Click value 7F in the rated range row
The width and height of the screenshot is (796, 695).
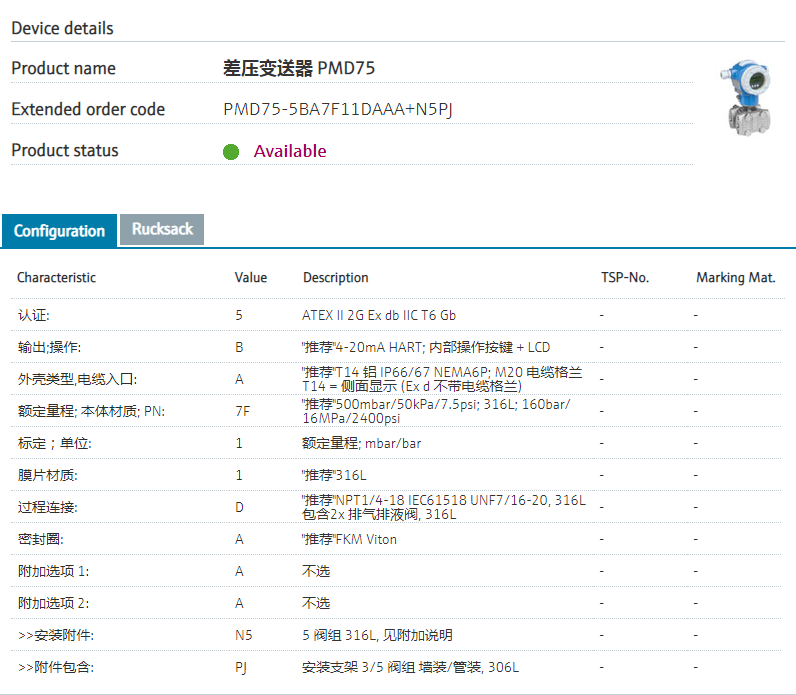coord(242,411)
